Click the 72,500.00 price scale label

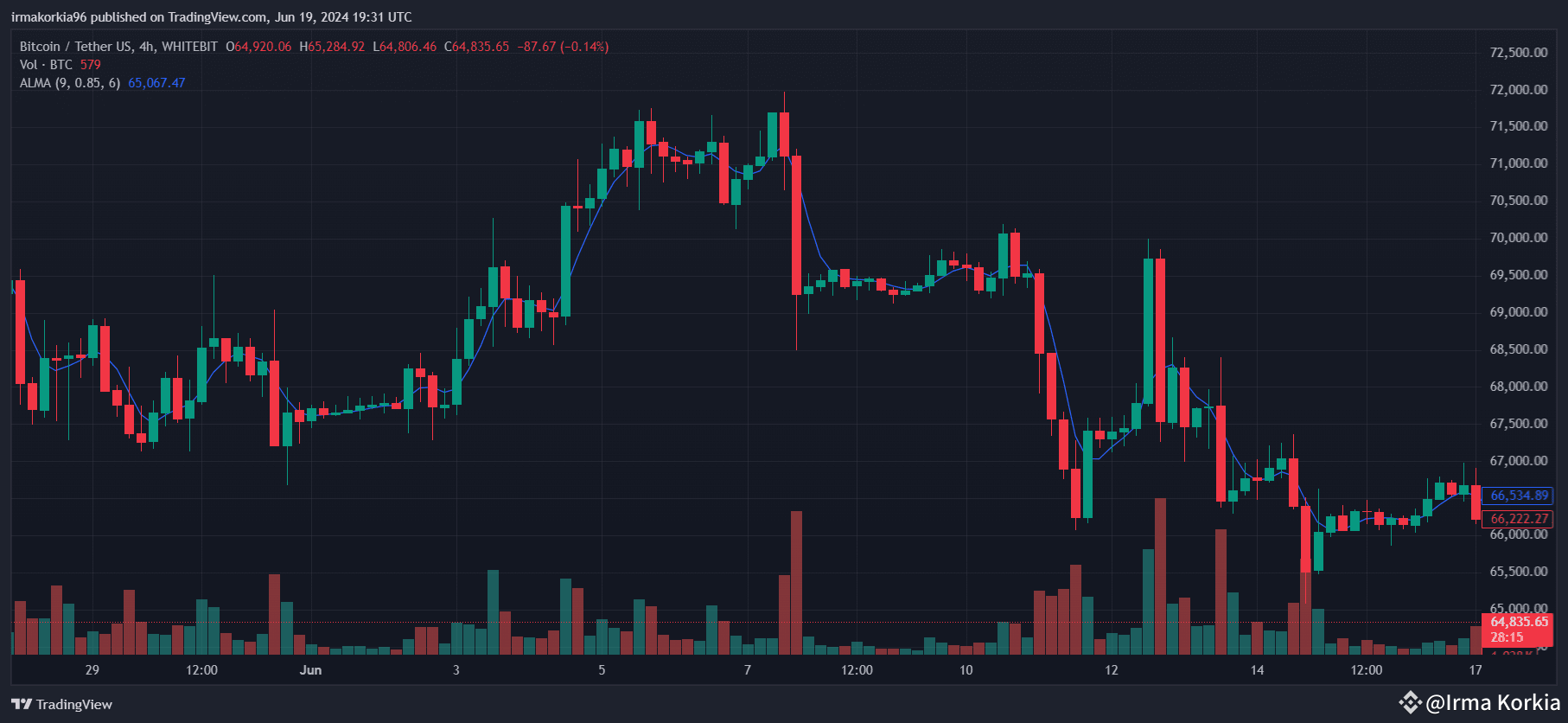tap(1519, 53)
